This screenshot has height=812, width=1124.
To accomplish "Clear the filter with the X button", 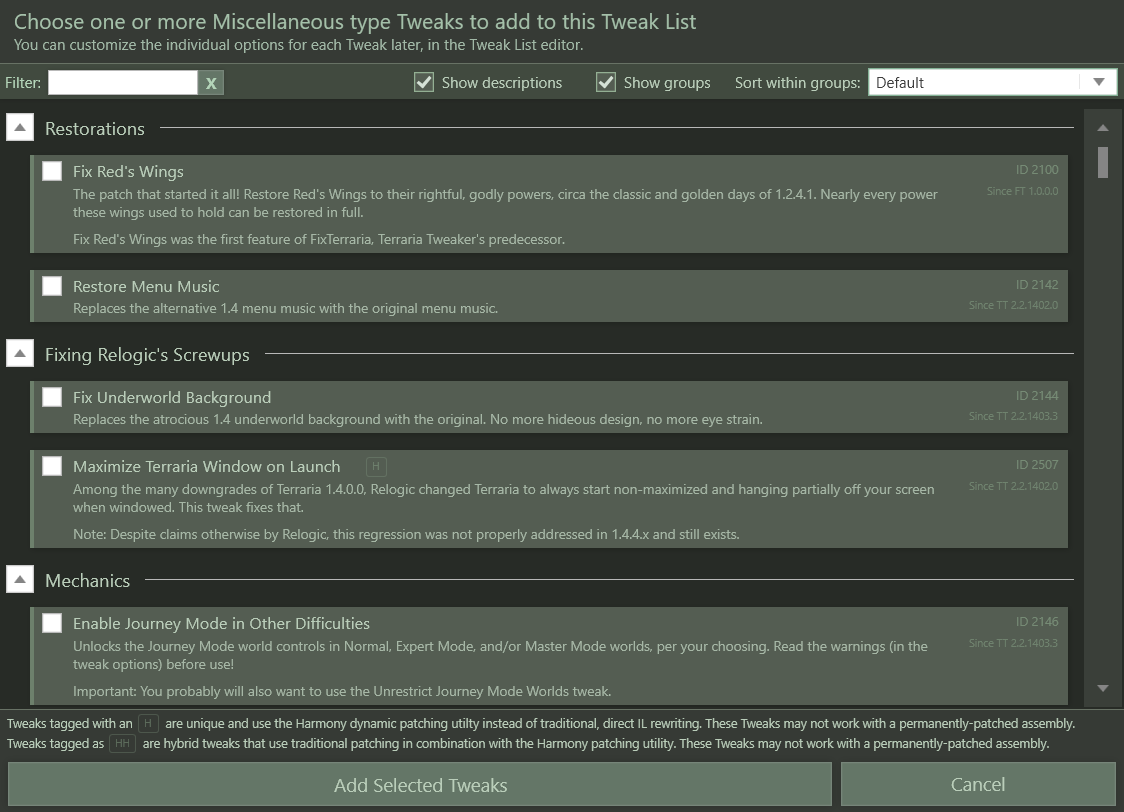I will (211, 83).
